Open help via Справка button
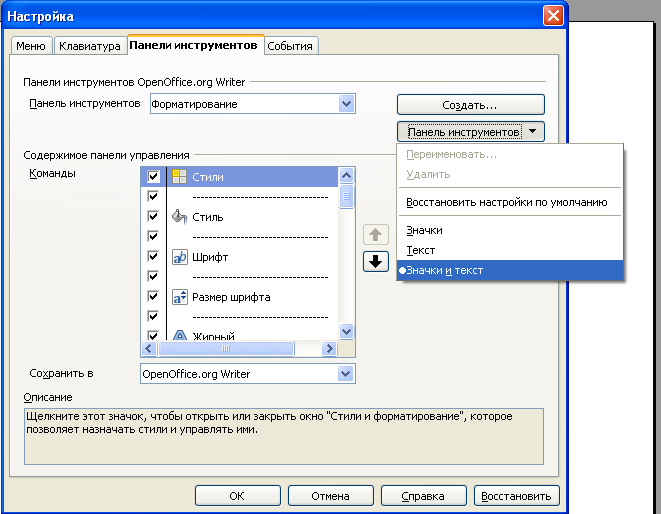 click(x=424, y=495)
